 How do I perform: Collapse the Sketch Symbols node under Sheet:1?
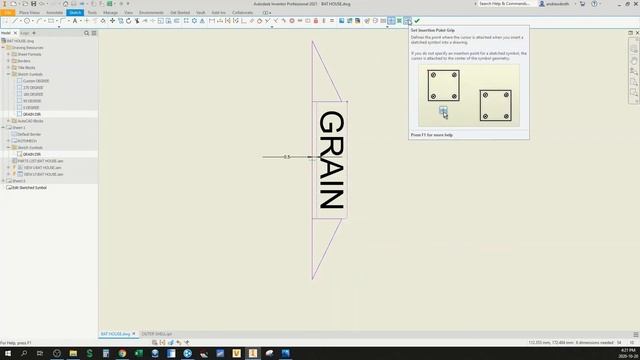8,147
